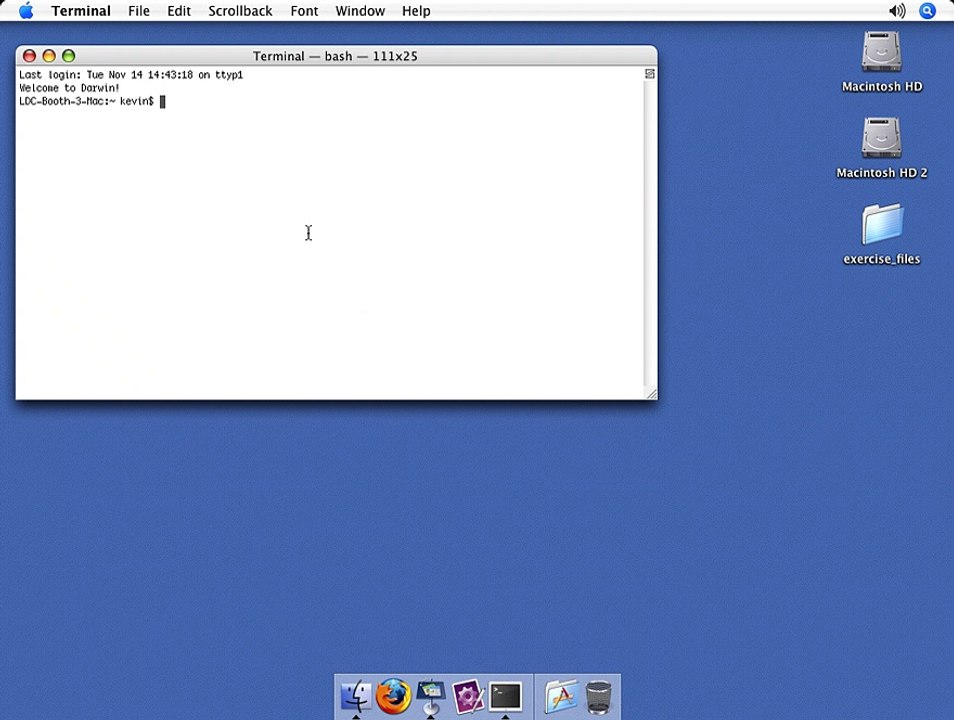
Task: Open the Scrollback menu
Action: pyautogui.click(x=240, y=11)
